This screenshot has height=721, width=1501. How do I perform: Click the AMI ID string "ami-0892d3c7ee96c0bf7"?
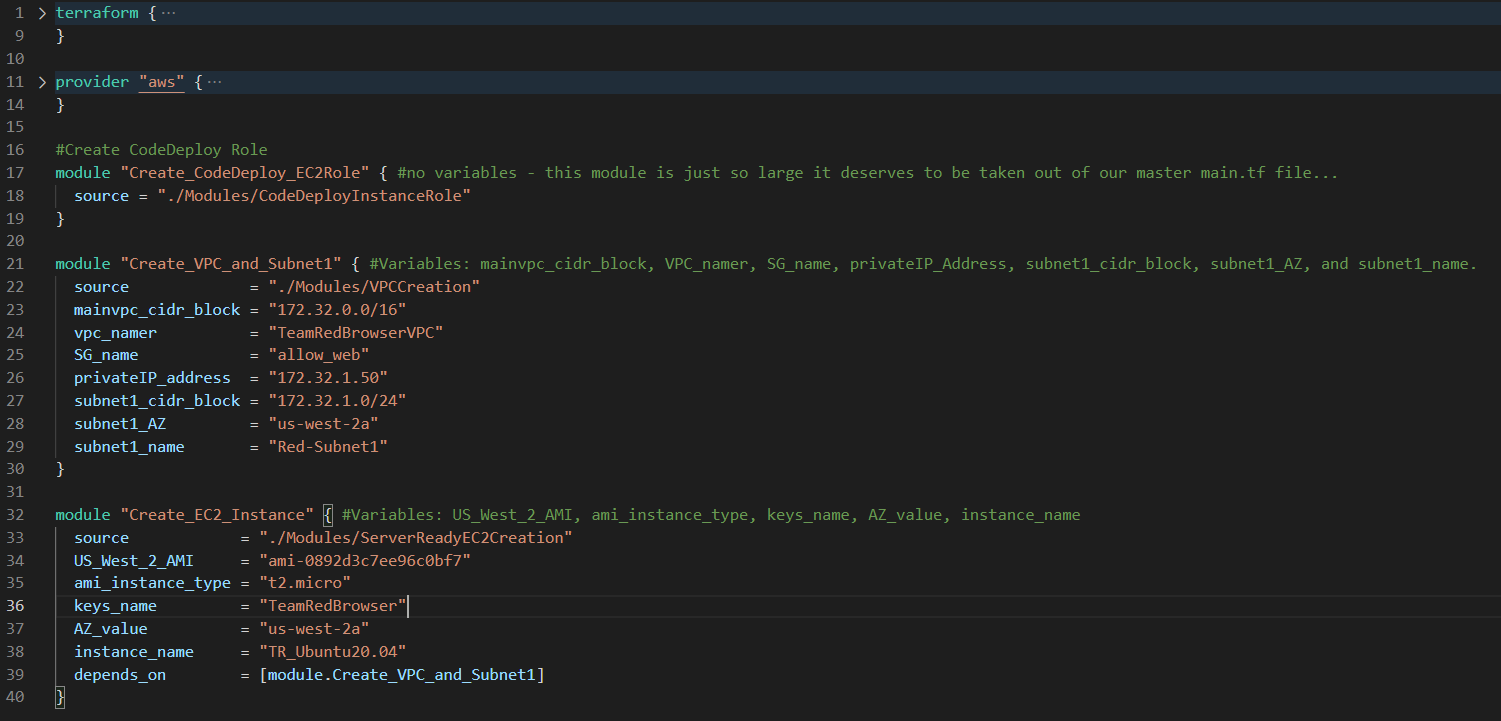click(x=364, y=560)
